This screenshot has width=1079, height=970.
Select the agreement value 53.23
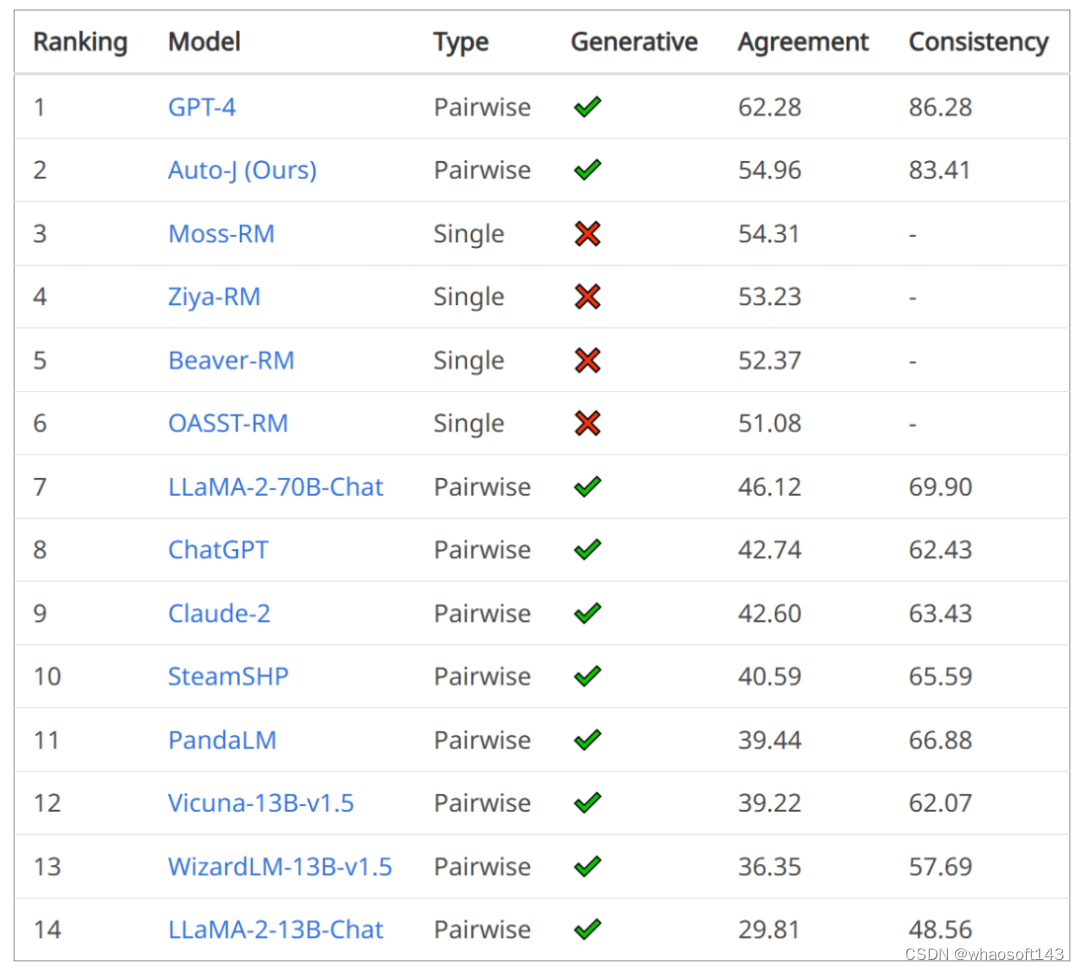tap(769, 297)
